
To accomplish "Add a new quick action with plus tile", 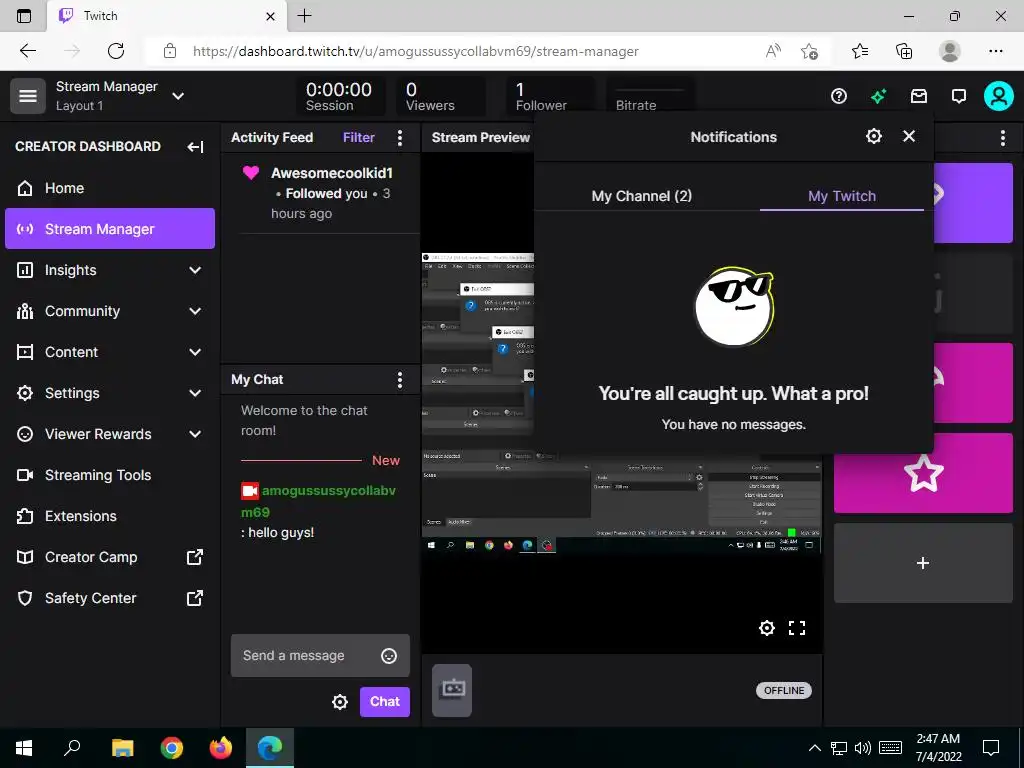I will pos(923,563).
